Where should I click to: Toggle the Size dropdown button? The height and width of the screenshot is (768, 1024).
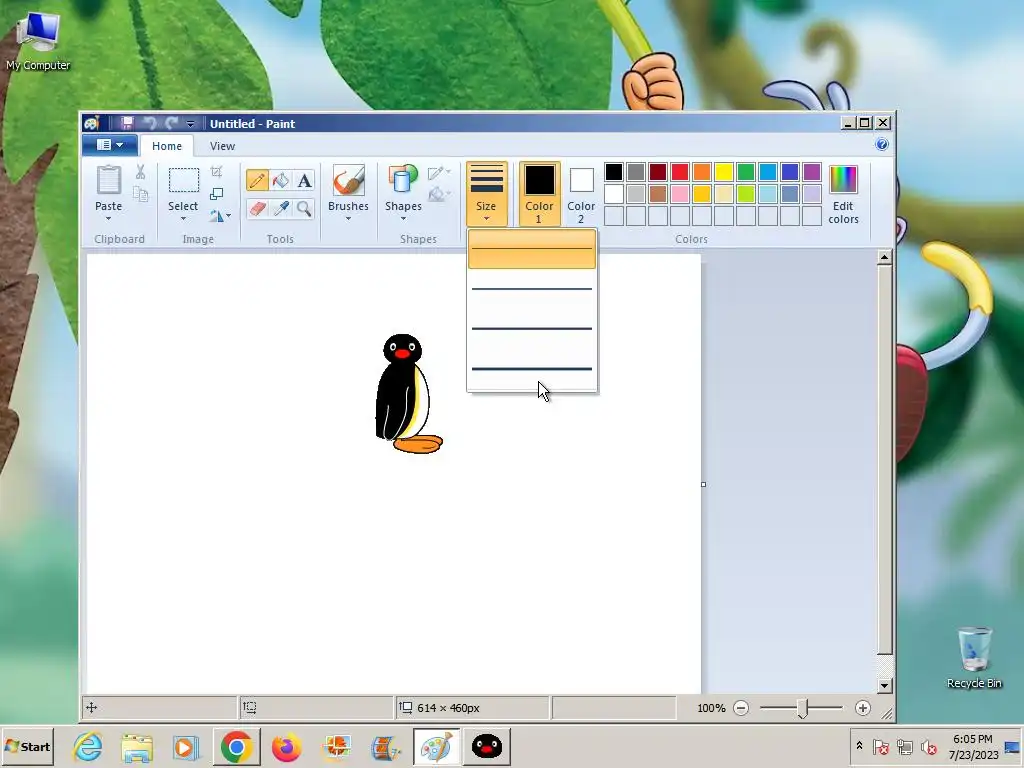coord(487,194)
